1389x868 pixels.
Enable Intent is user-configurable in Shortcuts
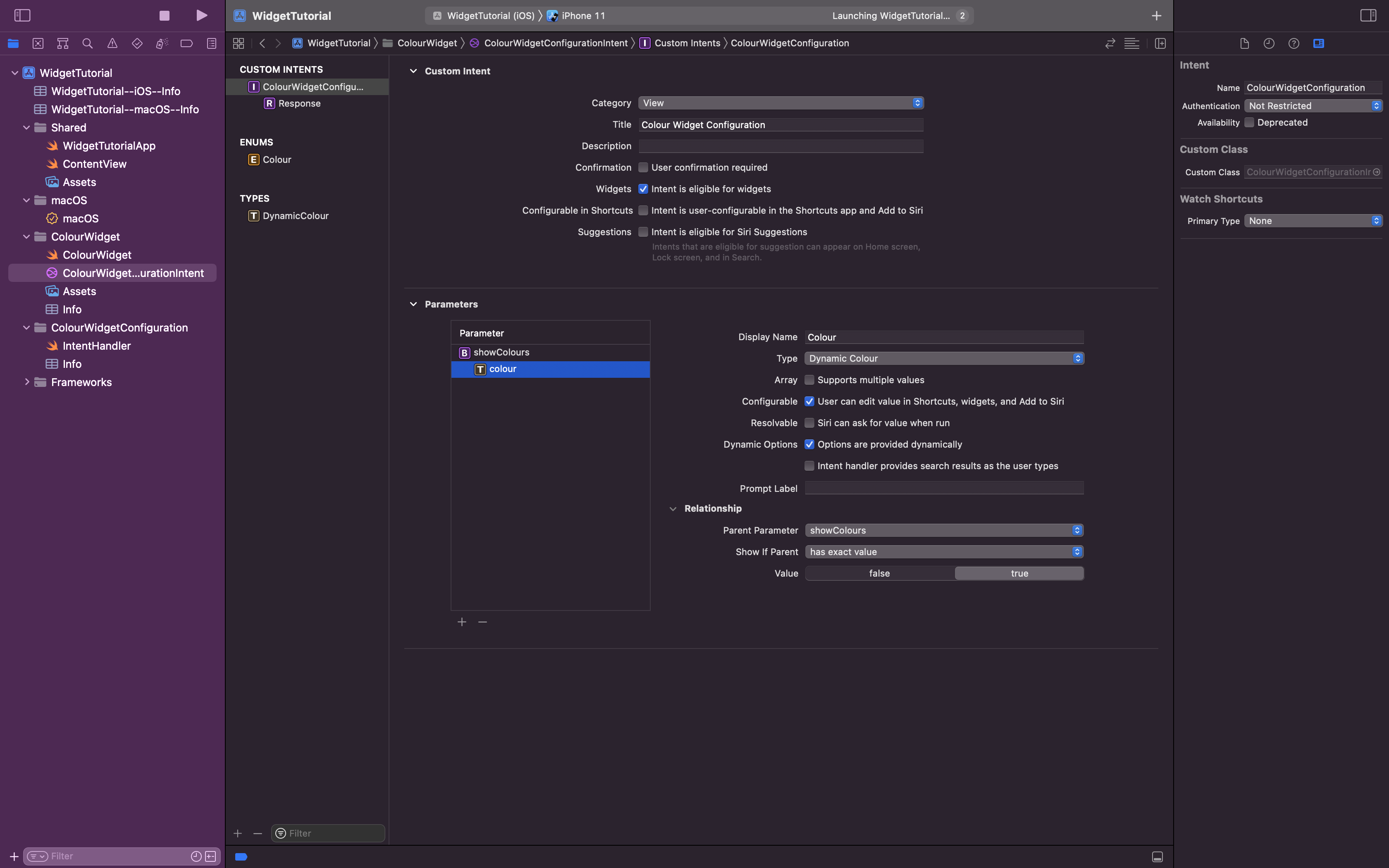pos(643,210)
